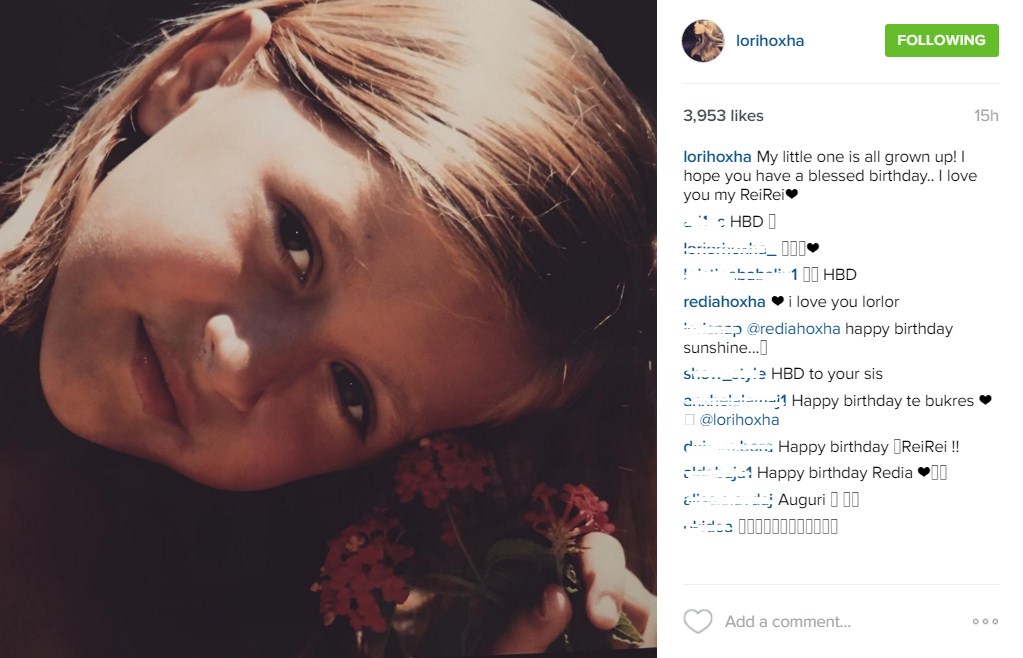The height and width of the screenshot is (658, 1023).
Task: Open the three-dot more options menu
Action: click(985, 621)
